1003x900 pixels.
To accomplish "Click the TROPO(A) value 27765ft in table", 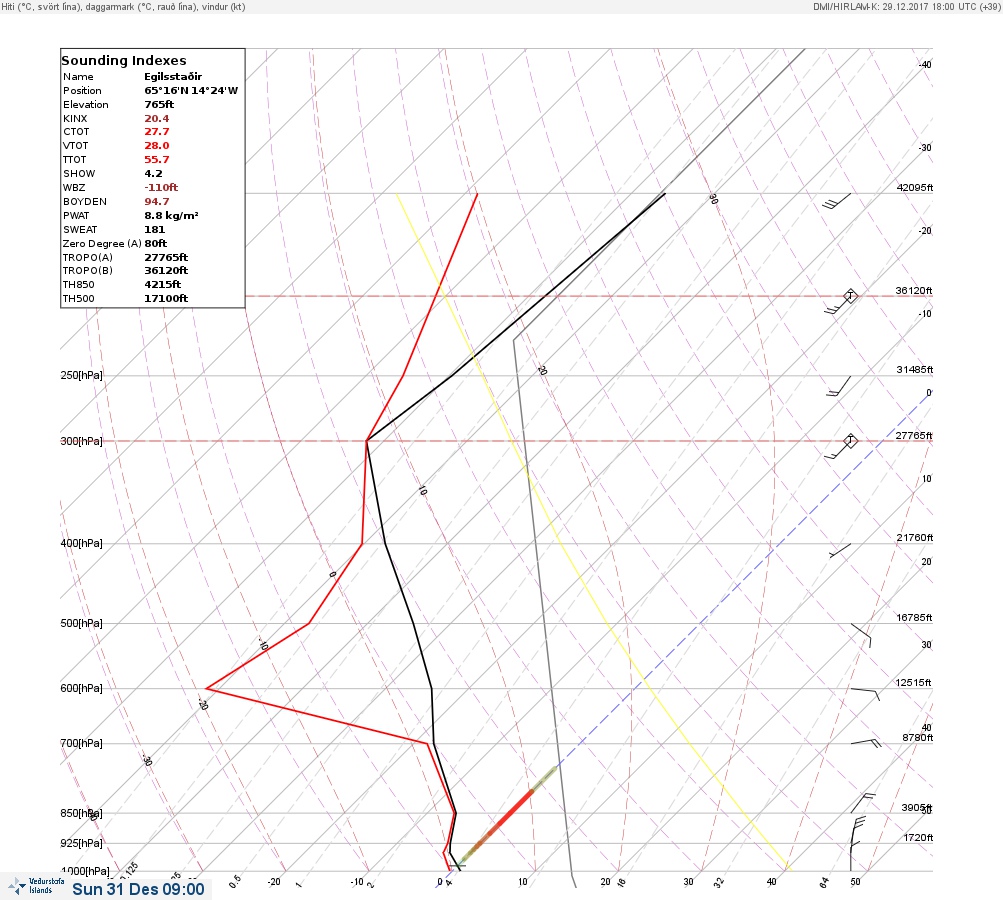I will (166, 257).
